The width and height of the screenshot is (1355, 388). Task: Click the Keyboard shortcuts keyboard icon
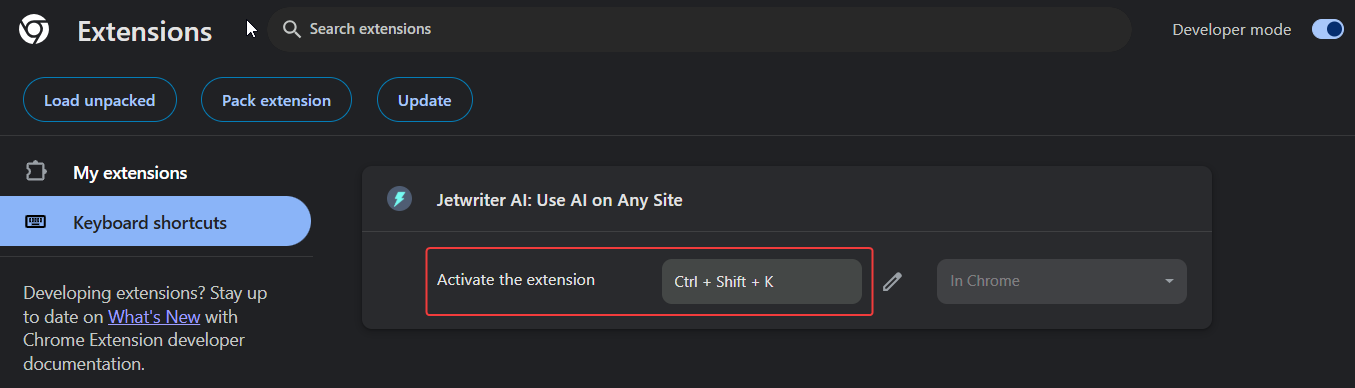point(36,222)
